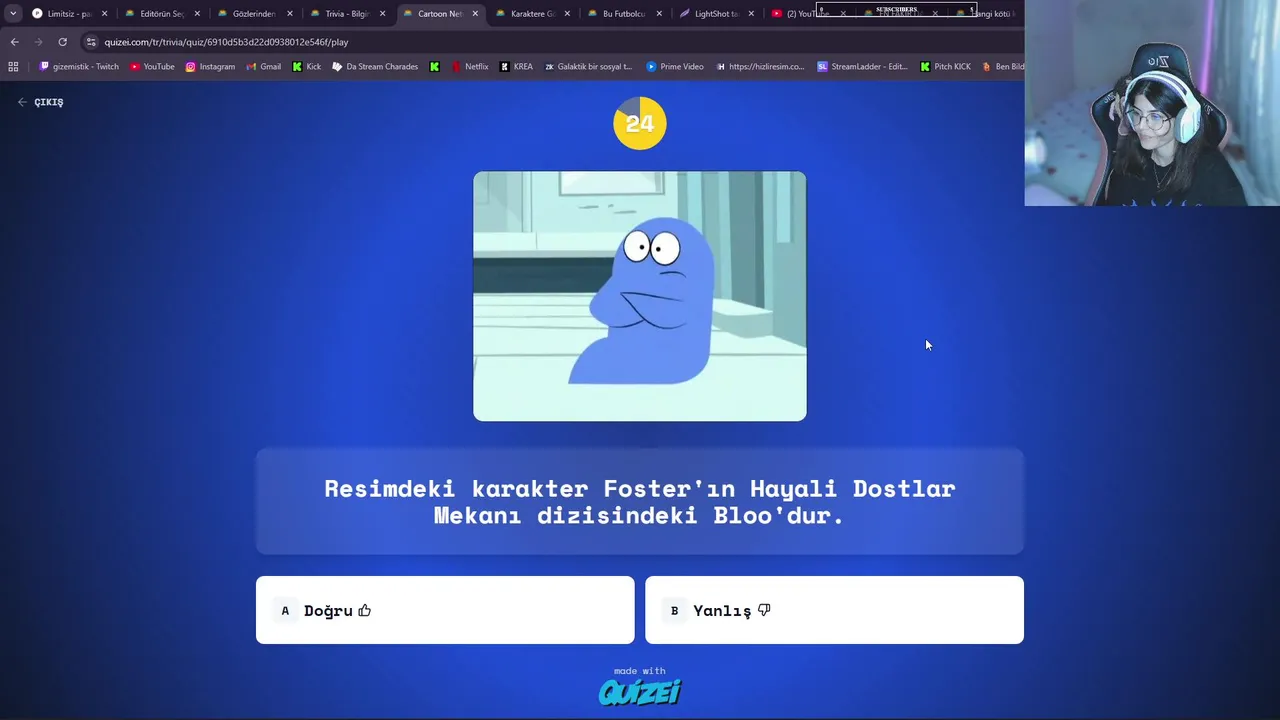Open the Netflix bookmark
Screen dimensions: 1280x720
point(470,67)
